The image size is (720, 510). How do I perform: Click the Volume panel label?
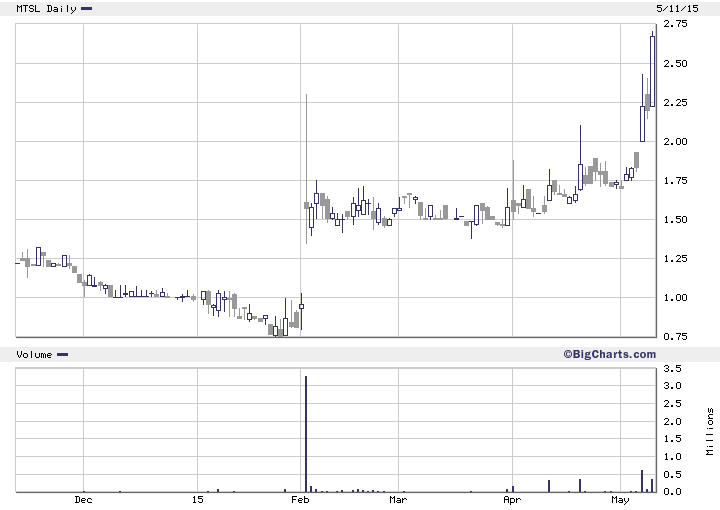34,354
